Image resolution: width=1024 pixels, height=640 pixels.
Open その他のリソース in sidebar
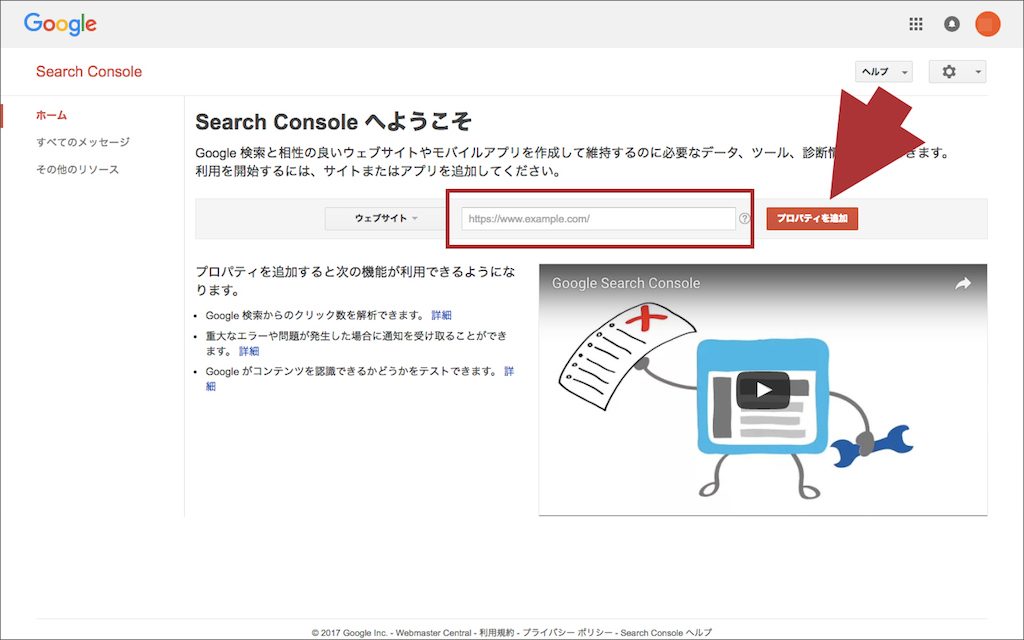78,169
